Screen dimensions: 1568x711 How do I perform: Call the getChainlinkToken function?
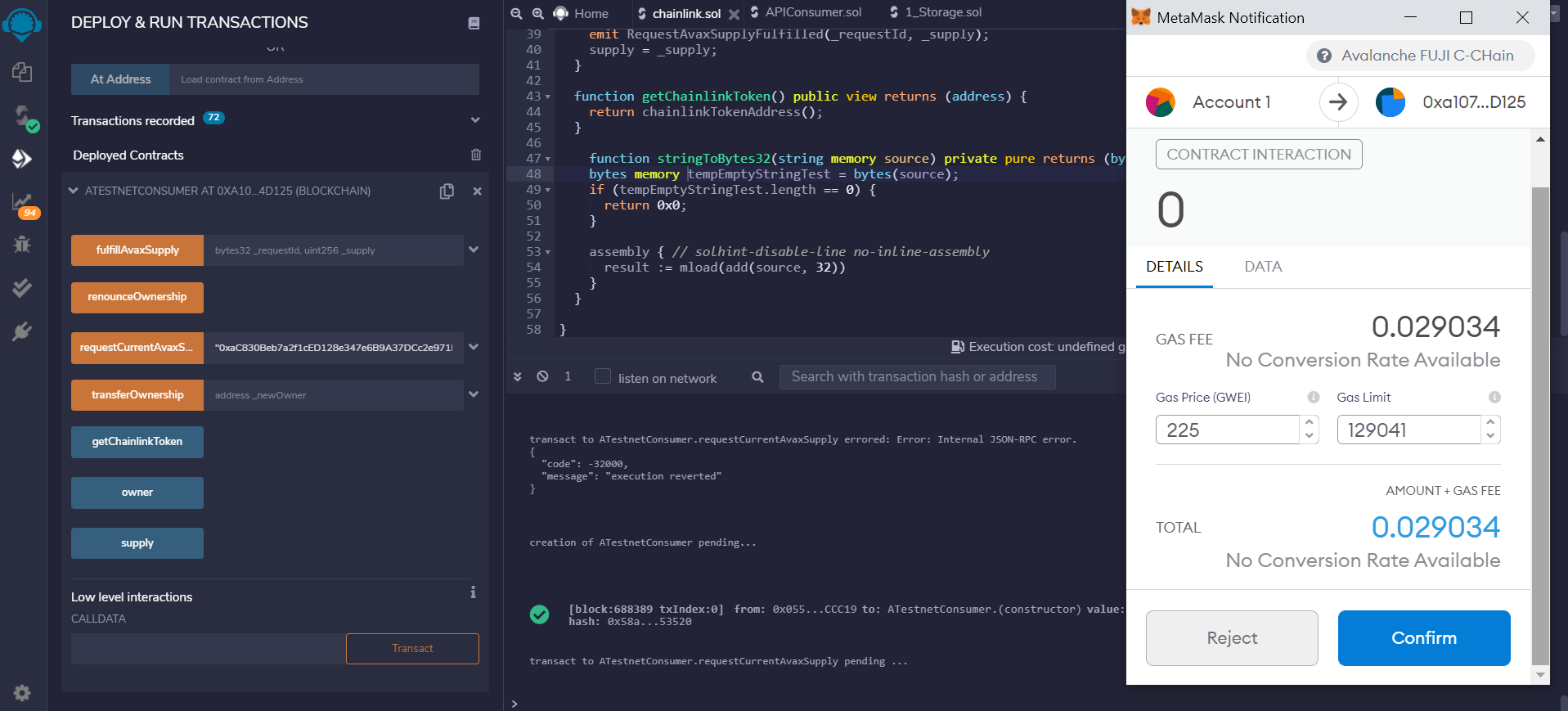137,442
